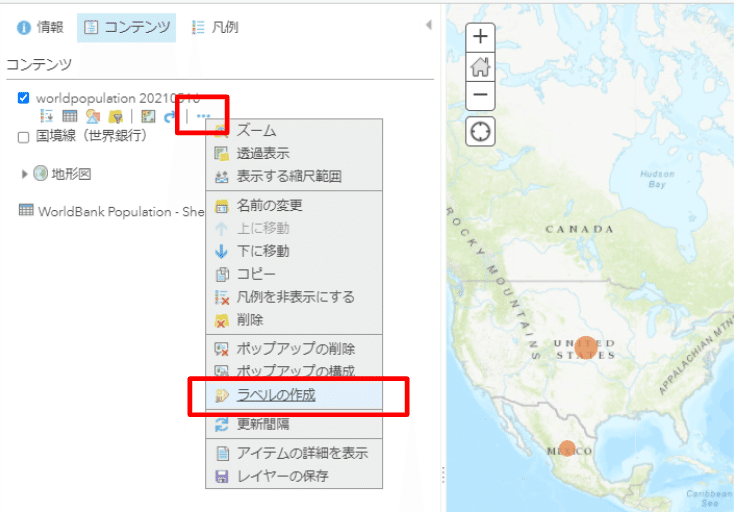
Task: Choose レイヤーの保存 menu item
Action: (x=294, y=476)
